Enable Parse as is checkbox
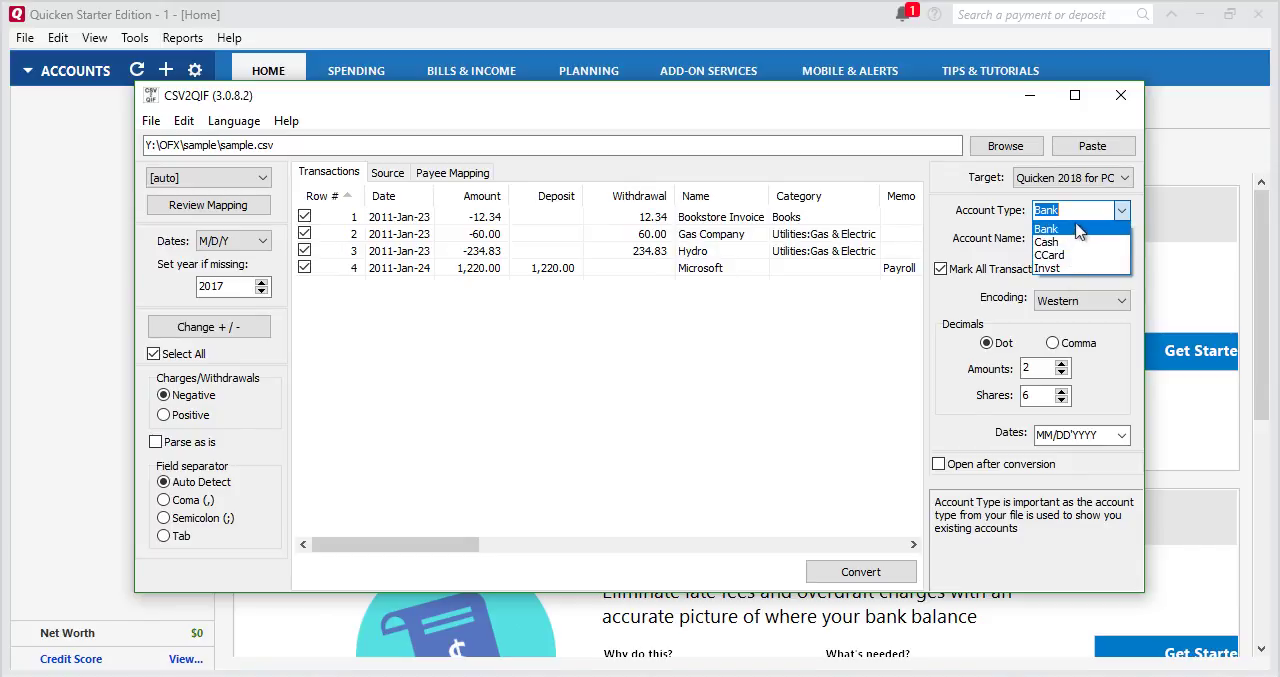 point(155,441)
